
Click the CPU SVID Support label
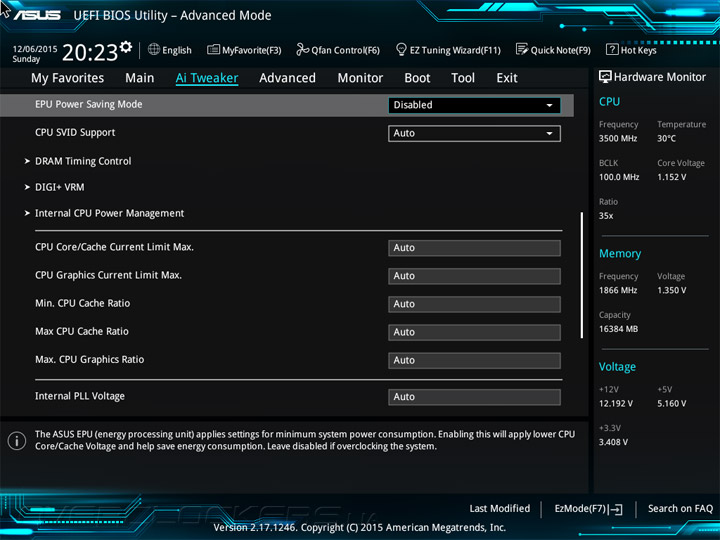tap(75, 133)
